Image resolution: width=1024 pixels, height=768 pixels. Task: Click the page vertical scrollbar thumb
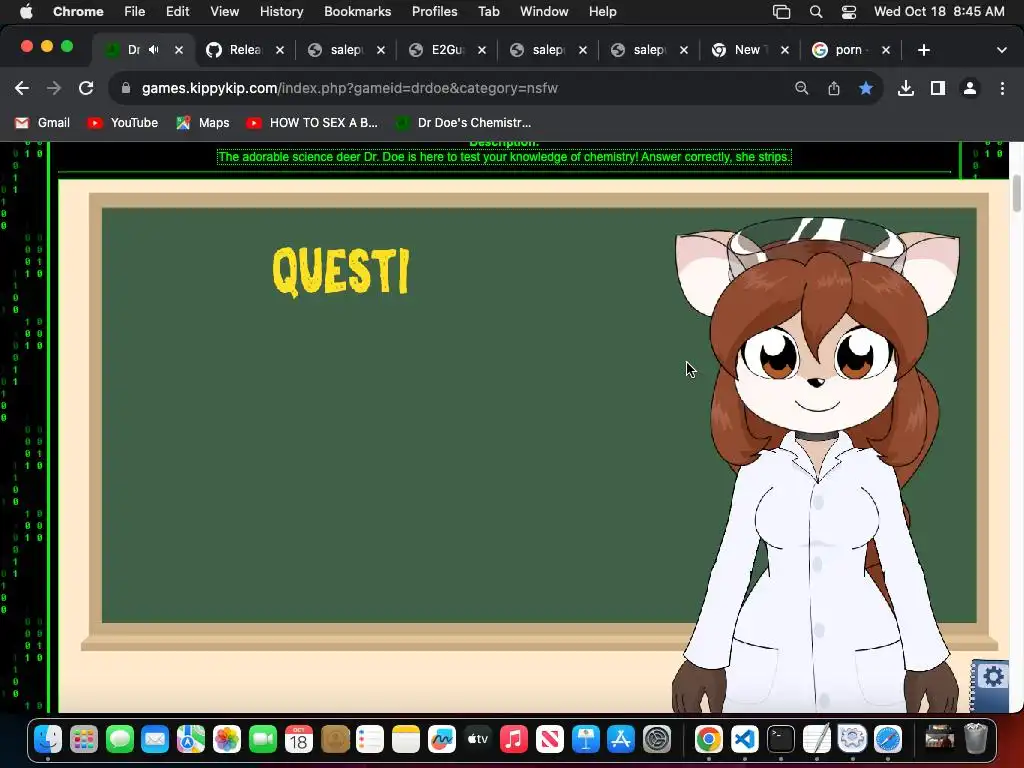[x=1017, y=193]
